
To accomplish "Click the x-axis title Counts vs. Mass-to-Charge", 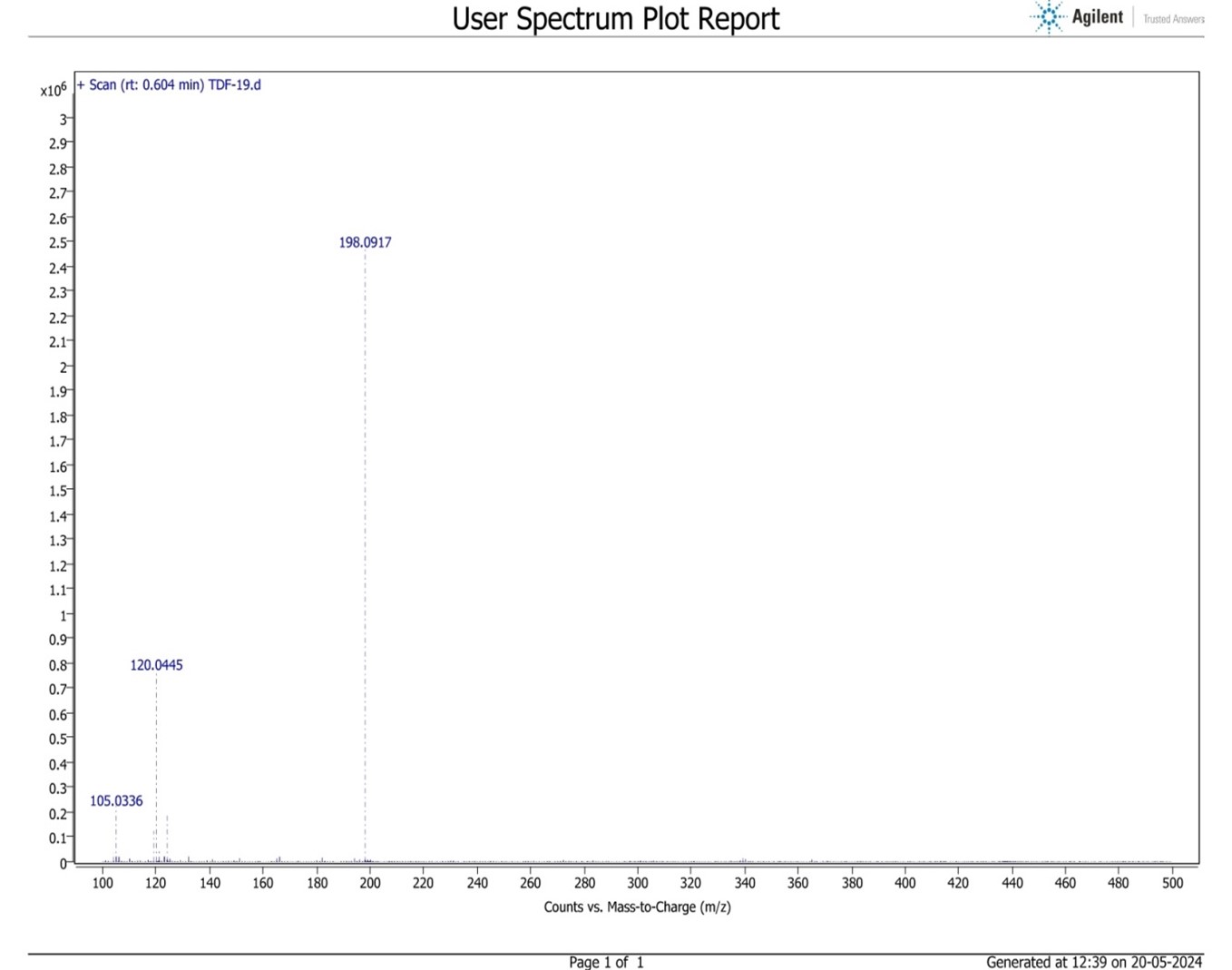I will tap(637, 906).
